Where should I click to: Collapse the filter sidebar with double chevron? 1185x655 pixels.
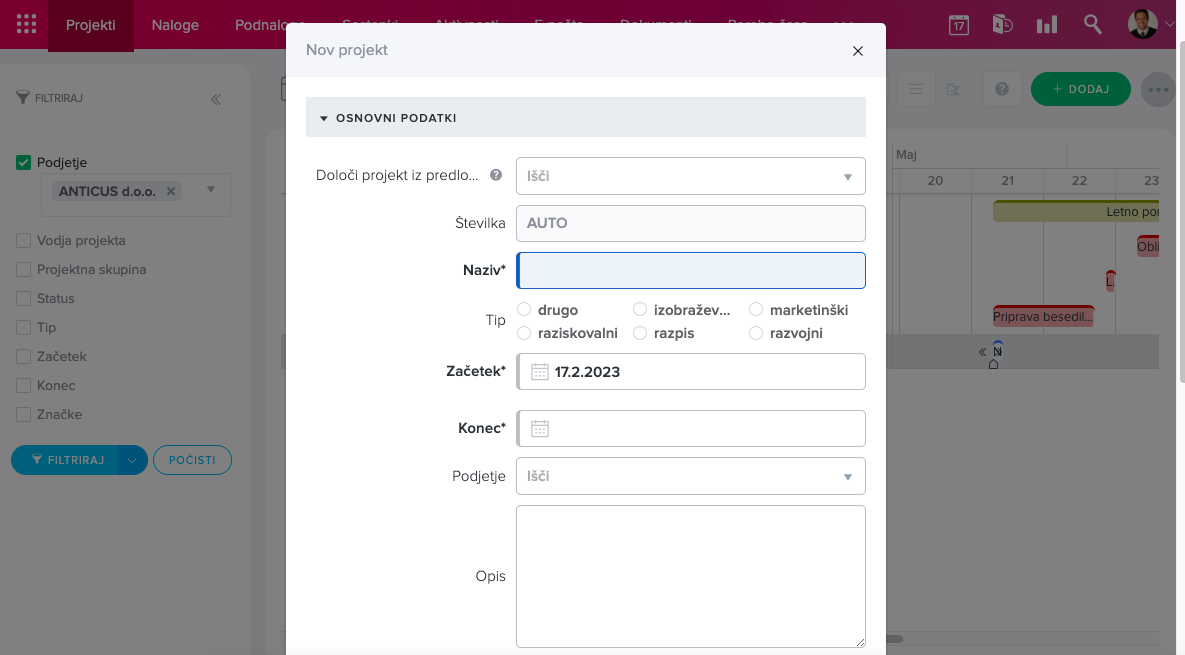216,99
